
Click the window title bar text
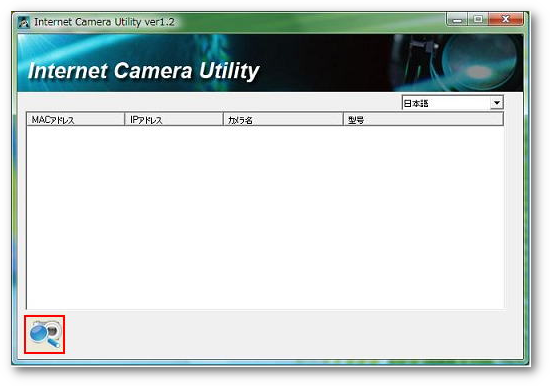coord(104,22)
